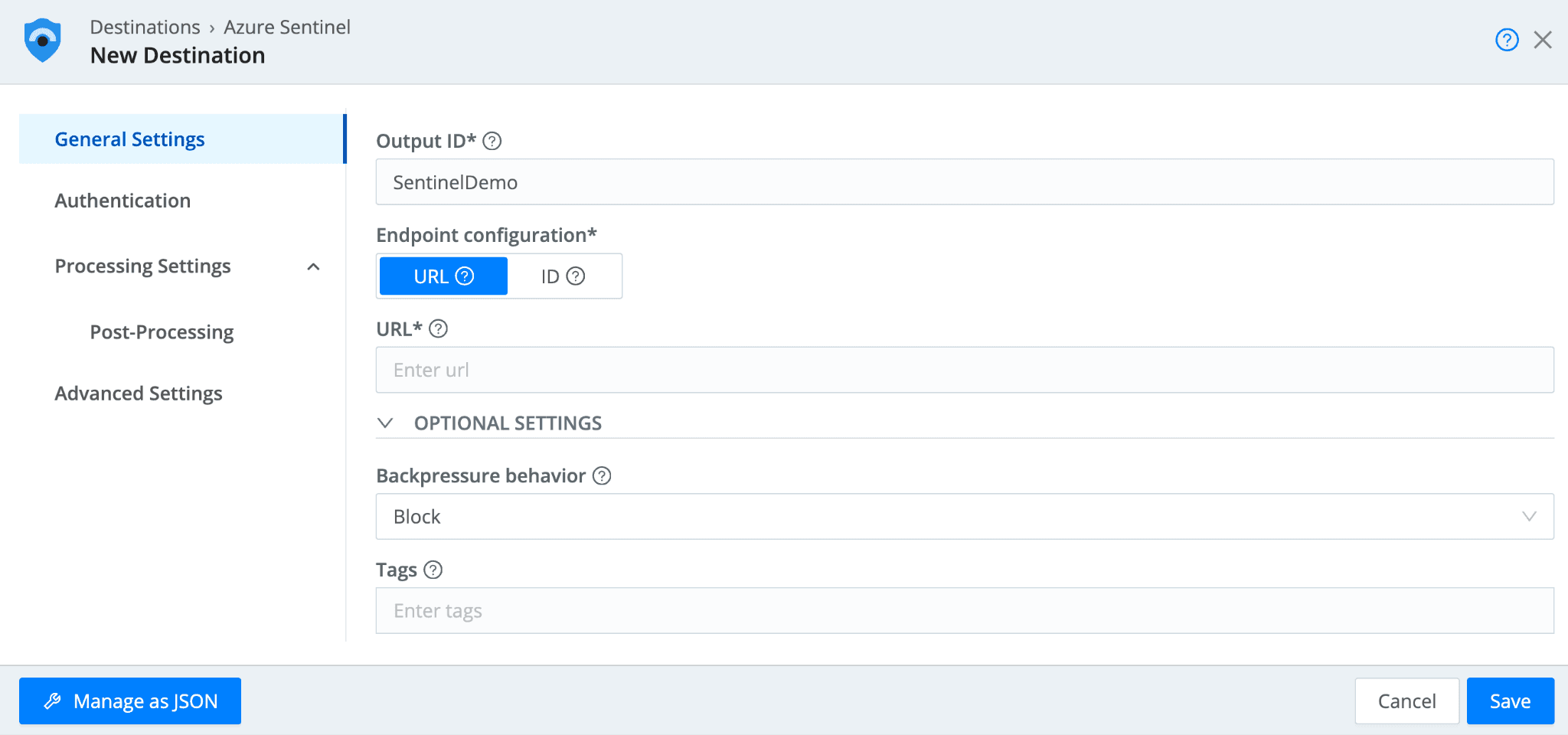The height and width of the screenshot is (735, 1568).
Task: Click help icon next to Backpressure behavior
Action: coord(603,476)
